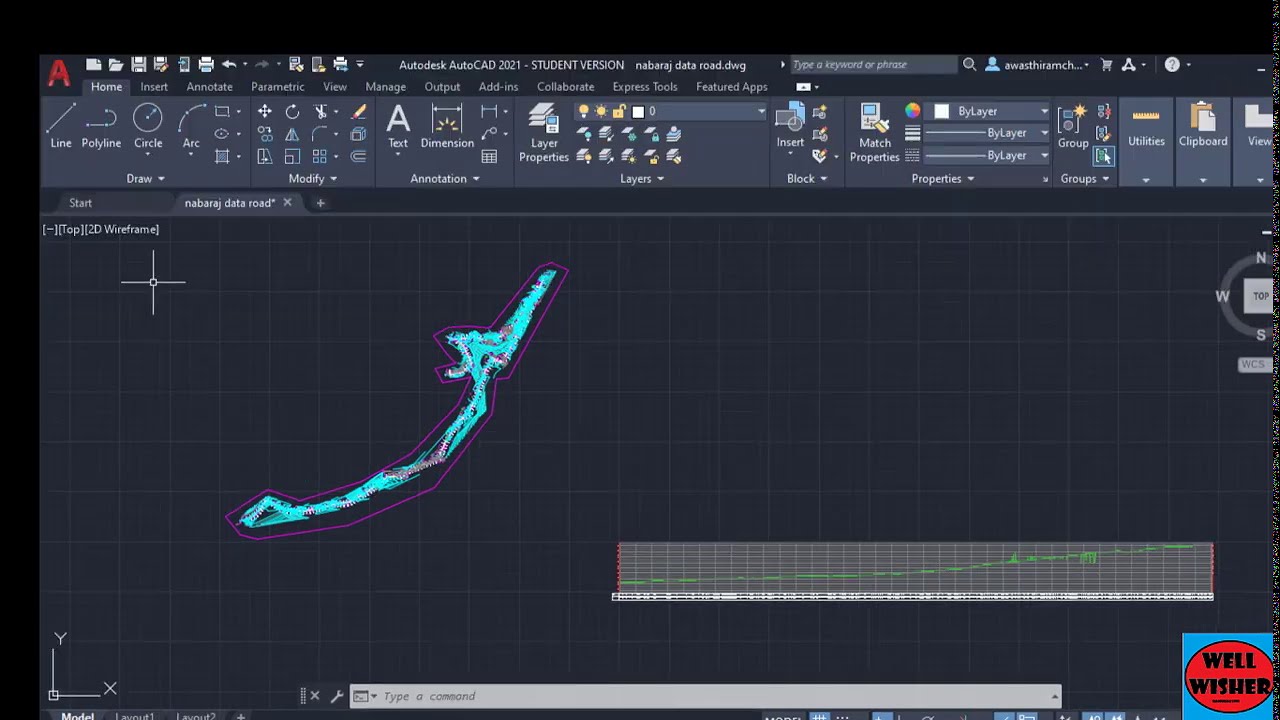1280x720 pixels.
Task: Click the new drawing tab plus button
Action: pyautogui.click(x=320, y=203)
